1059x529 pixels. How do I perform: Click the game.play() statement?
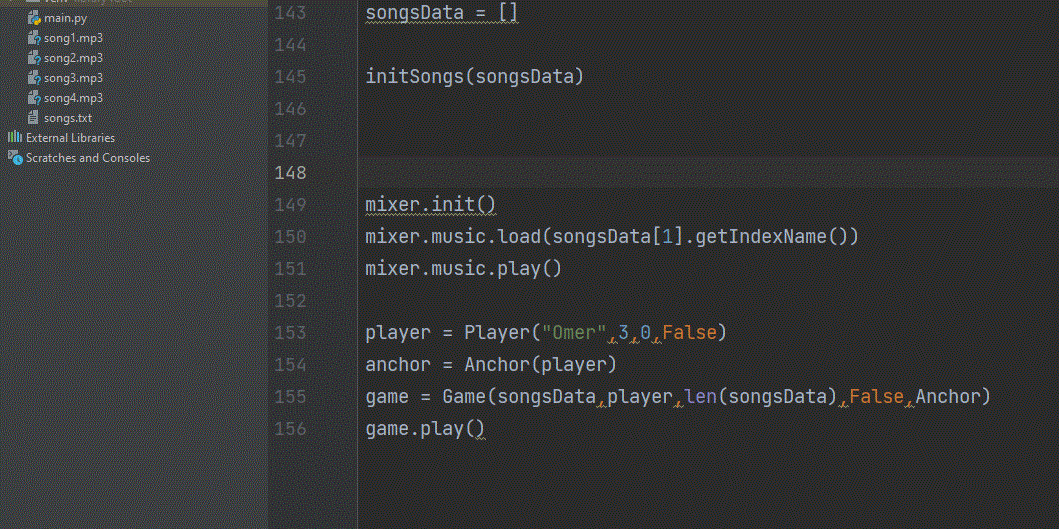click(425, 429)
